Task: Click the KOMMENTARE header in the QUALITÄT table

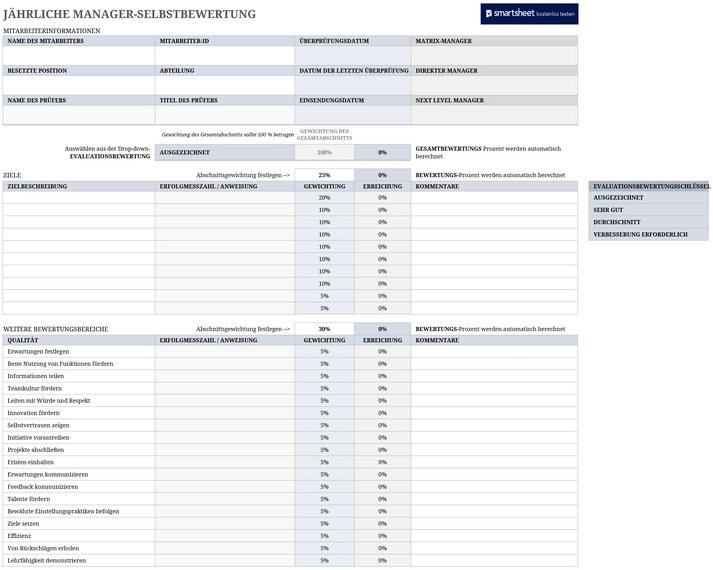Action: click(x=494, y=340)
